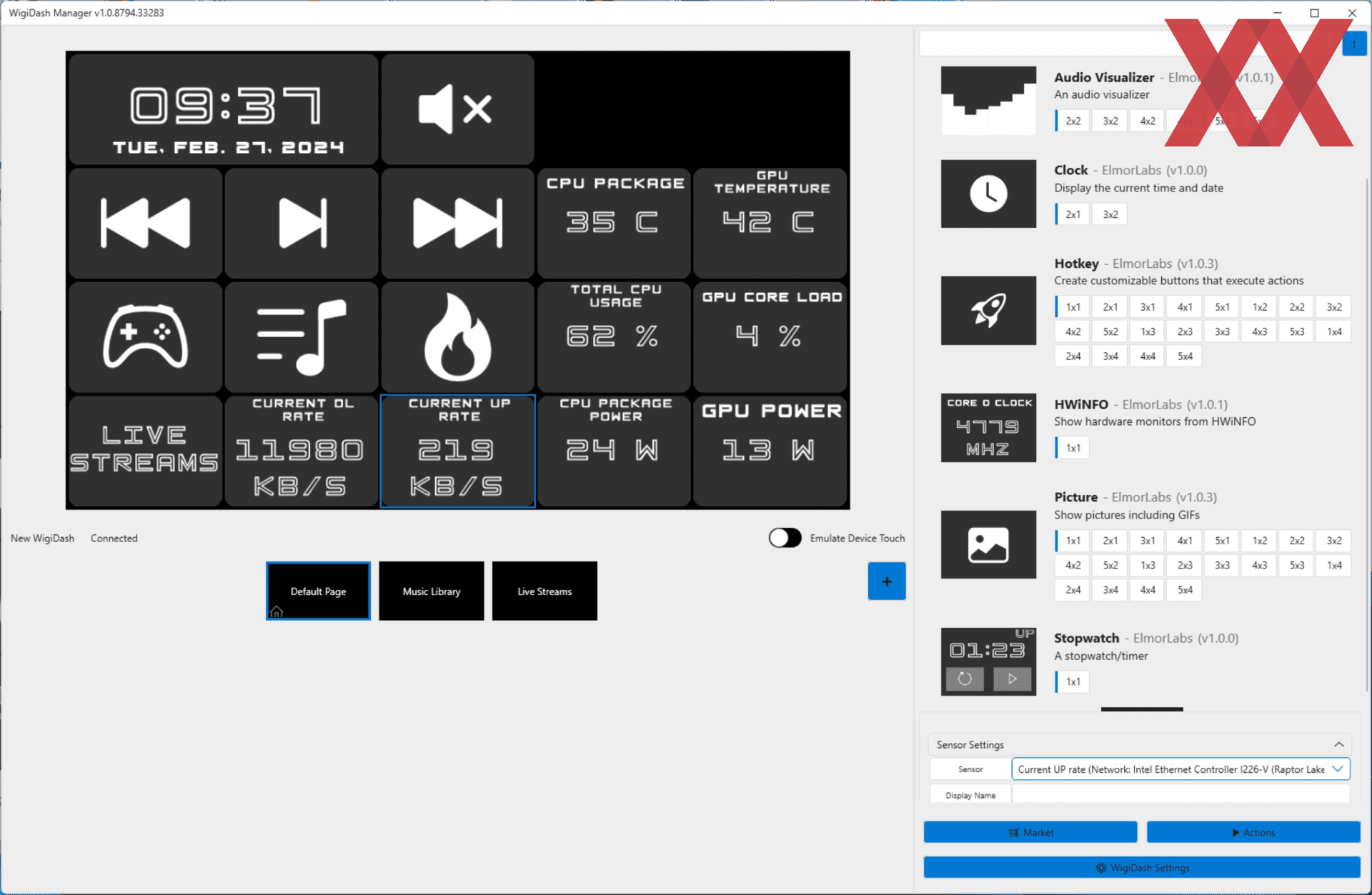Choose Picture 2x4 size
Viewport: 1372px width, 895px height.
(x=1073, y=589)
